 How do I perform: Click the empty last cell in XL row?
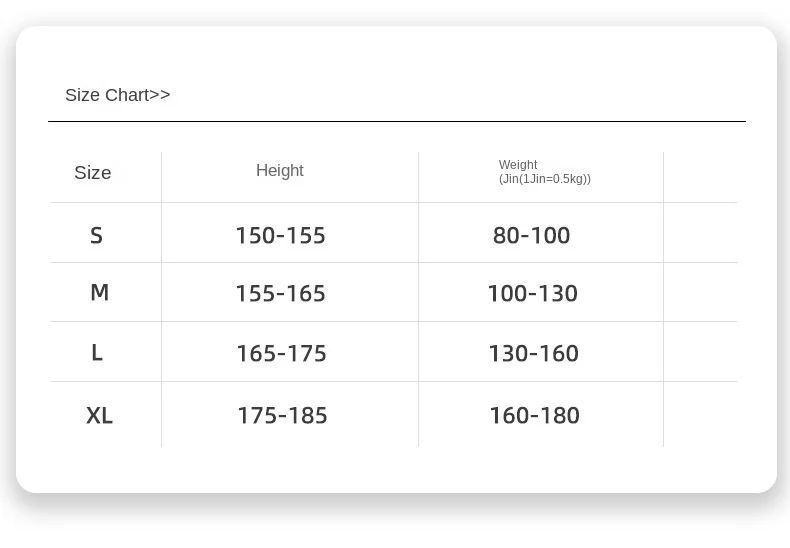pyautogui.click(x=700, y=414)
